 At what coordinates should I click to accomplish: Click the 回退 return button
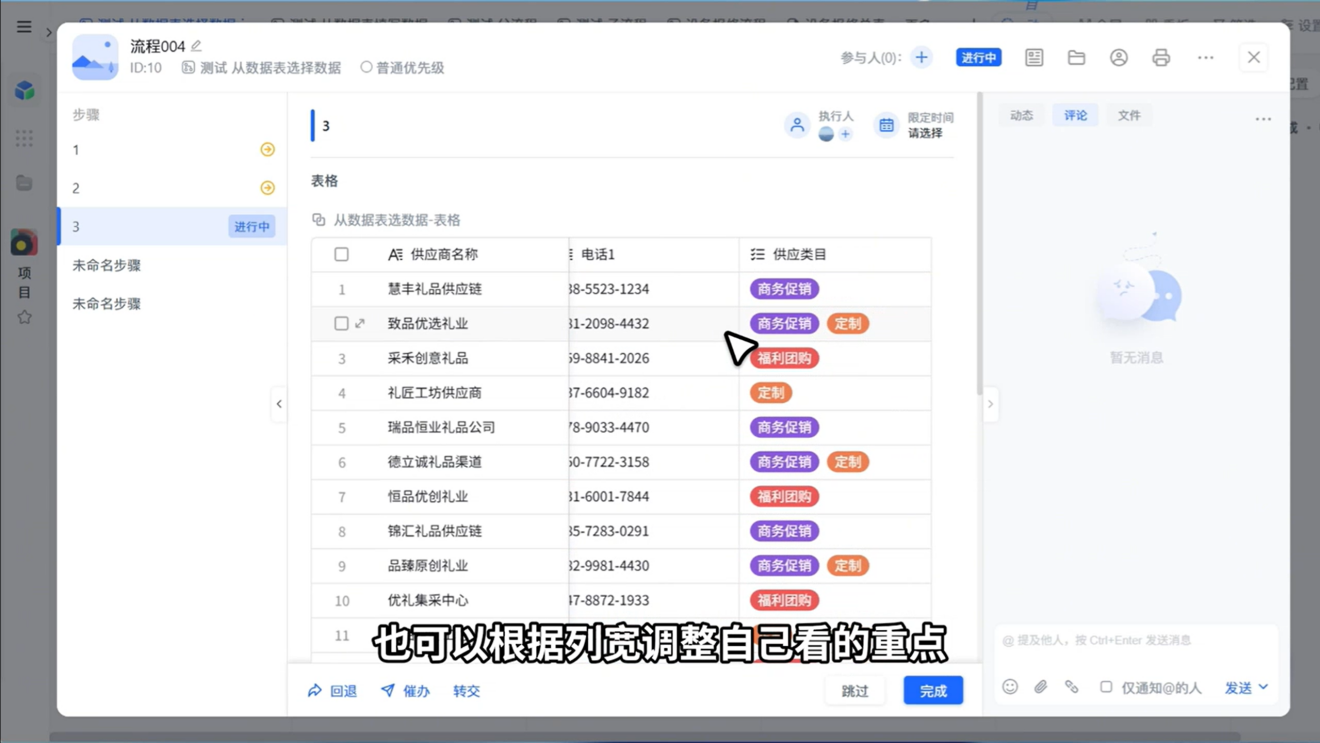[x=332, y=691]
